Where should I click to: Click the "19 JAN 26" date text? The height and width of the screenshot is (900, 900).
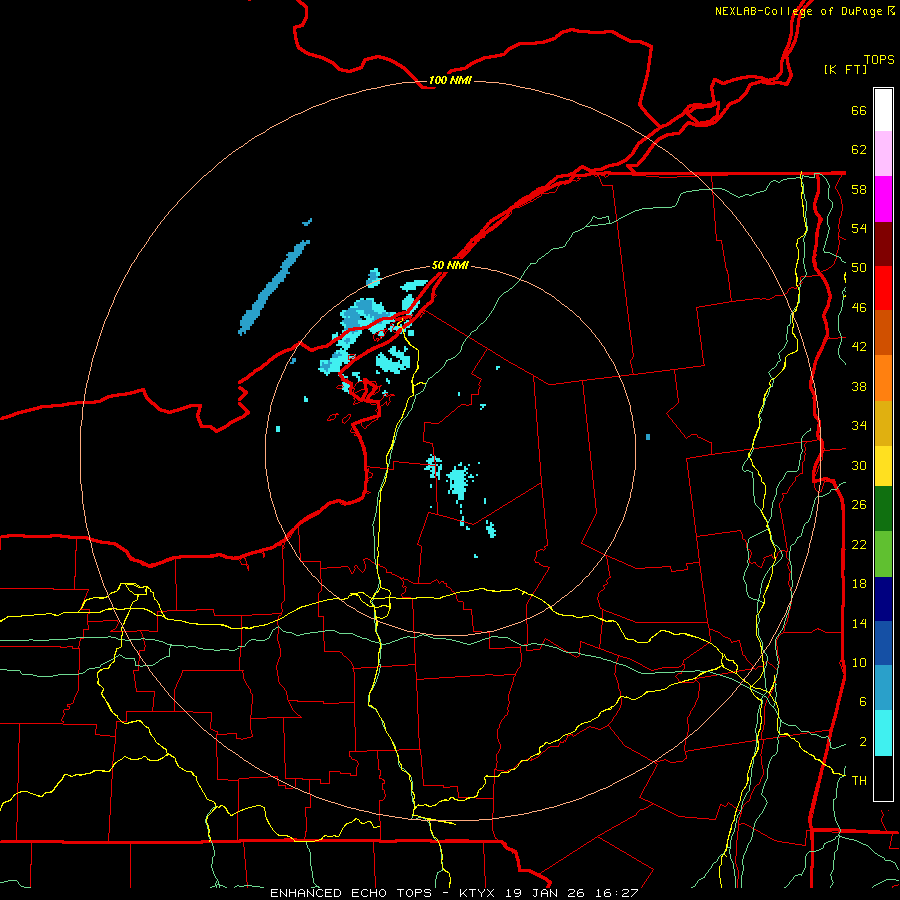pos(548,893)
